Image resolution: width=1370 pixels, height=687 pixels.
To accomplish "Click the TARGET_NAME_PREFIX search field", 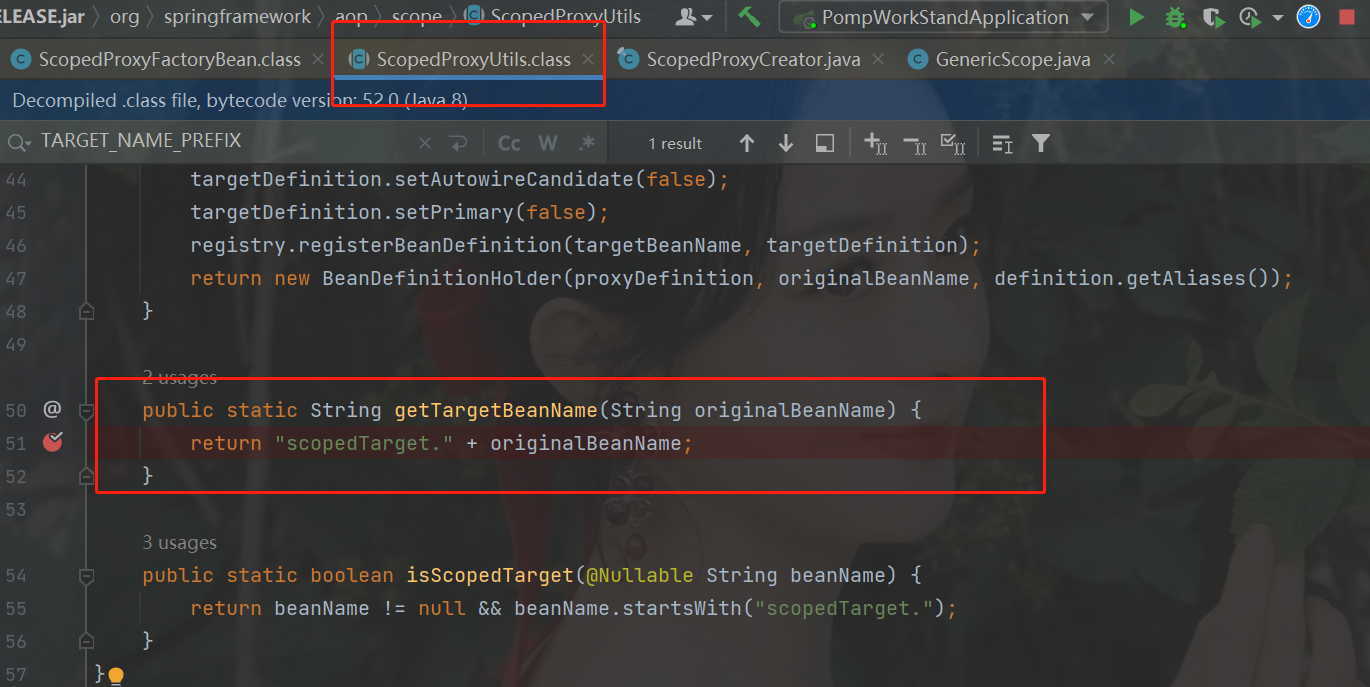I will (x=220, y=142).
